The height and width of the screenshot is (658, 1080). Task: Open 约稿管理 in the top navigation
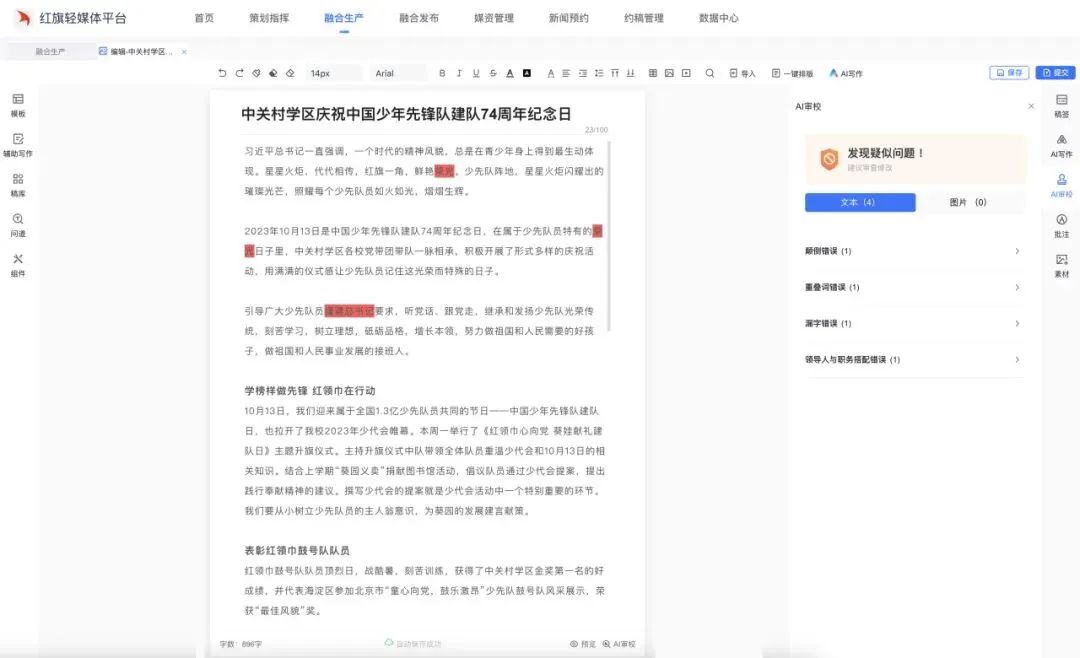pyautogui.click(x=643, y=18)
